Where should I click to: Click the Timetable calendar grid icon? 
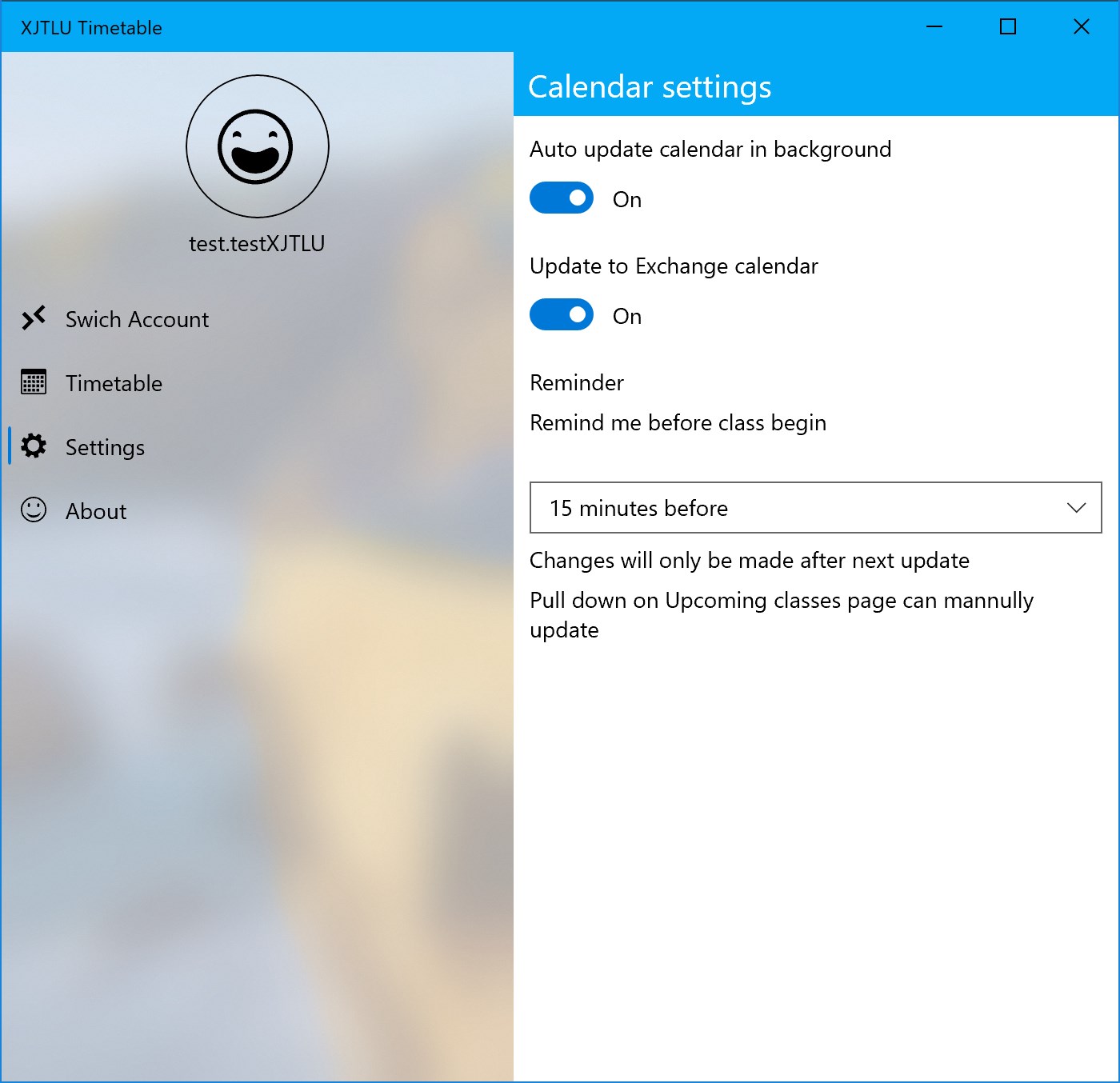[34, 382]
